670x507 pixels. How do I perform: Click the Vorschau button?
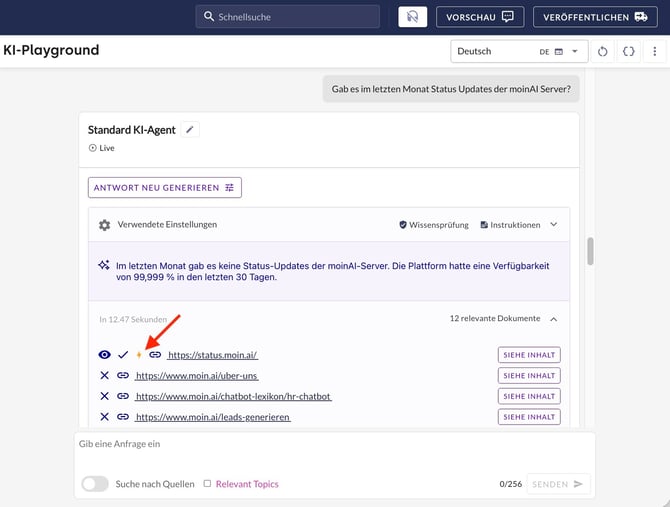coord(480,17)
